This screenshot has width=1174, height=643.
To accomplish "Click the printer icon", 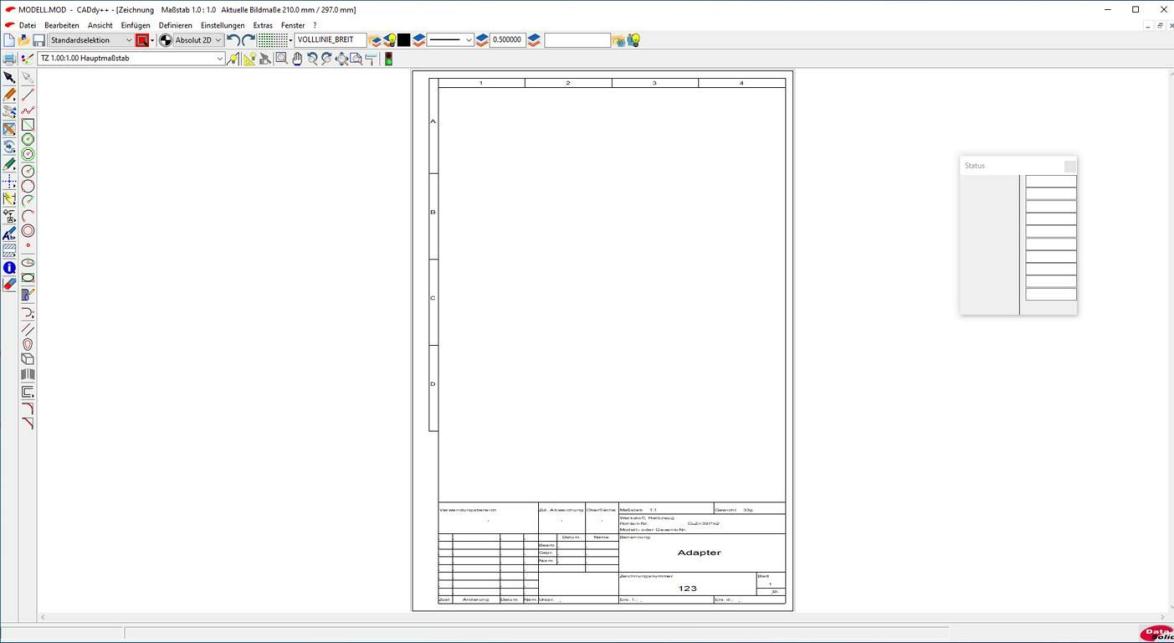I will [9, 59].
